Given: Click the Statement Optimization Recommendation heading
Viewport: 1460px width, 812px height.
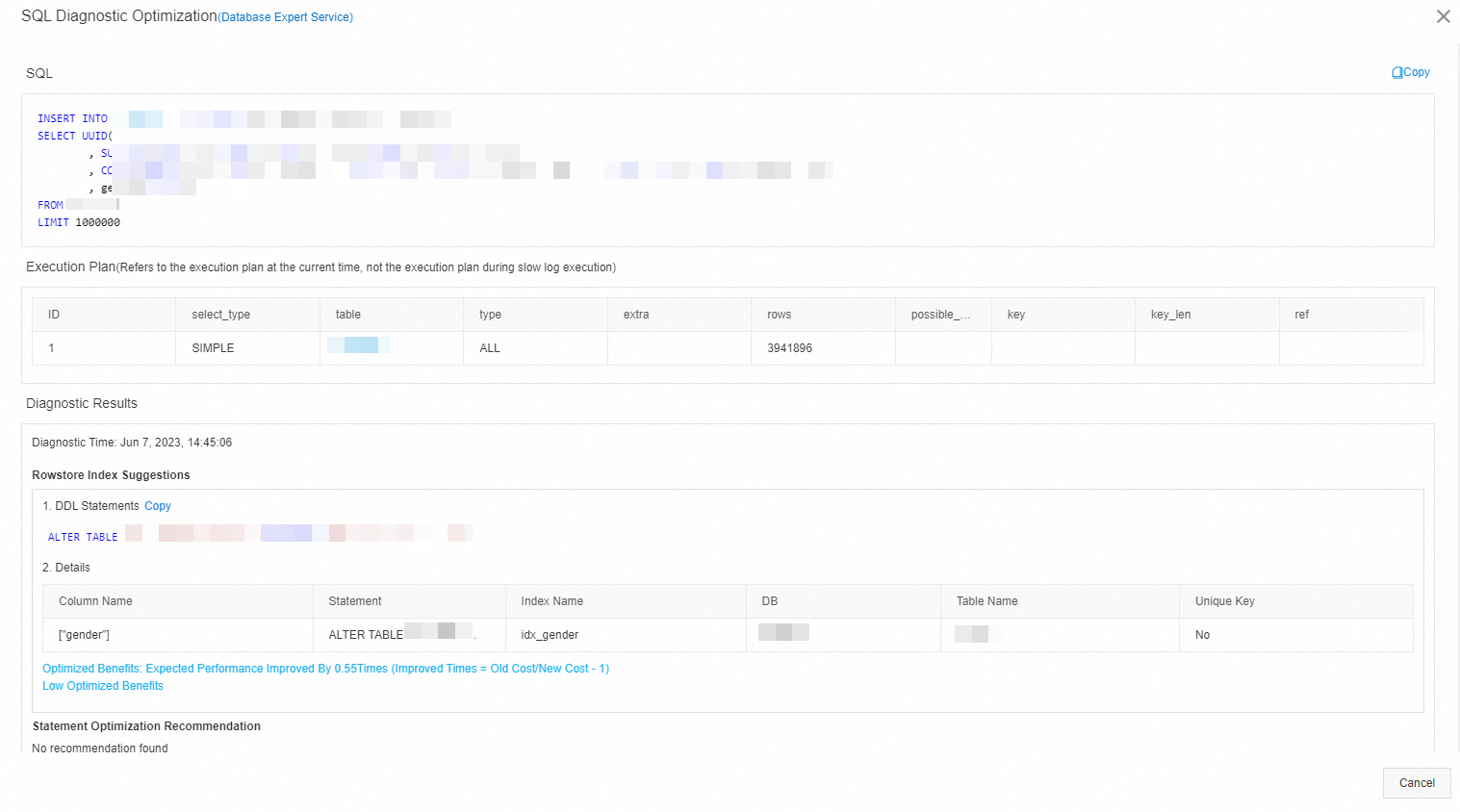Looking at the screenshot, I should [x=146, y=726].
